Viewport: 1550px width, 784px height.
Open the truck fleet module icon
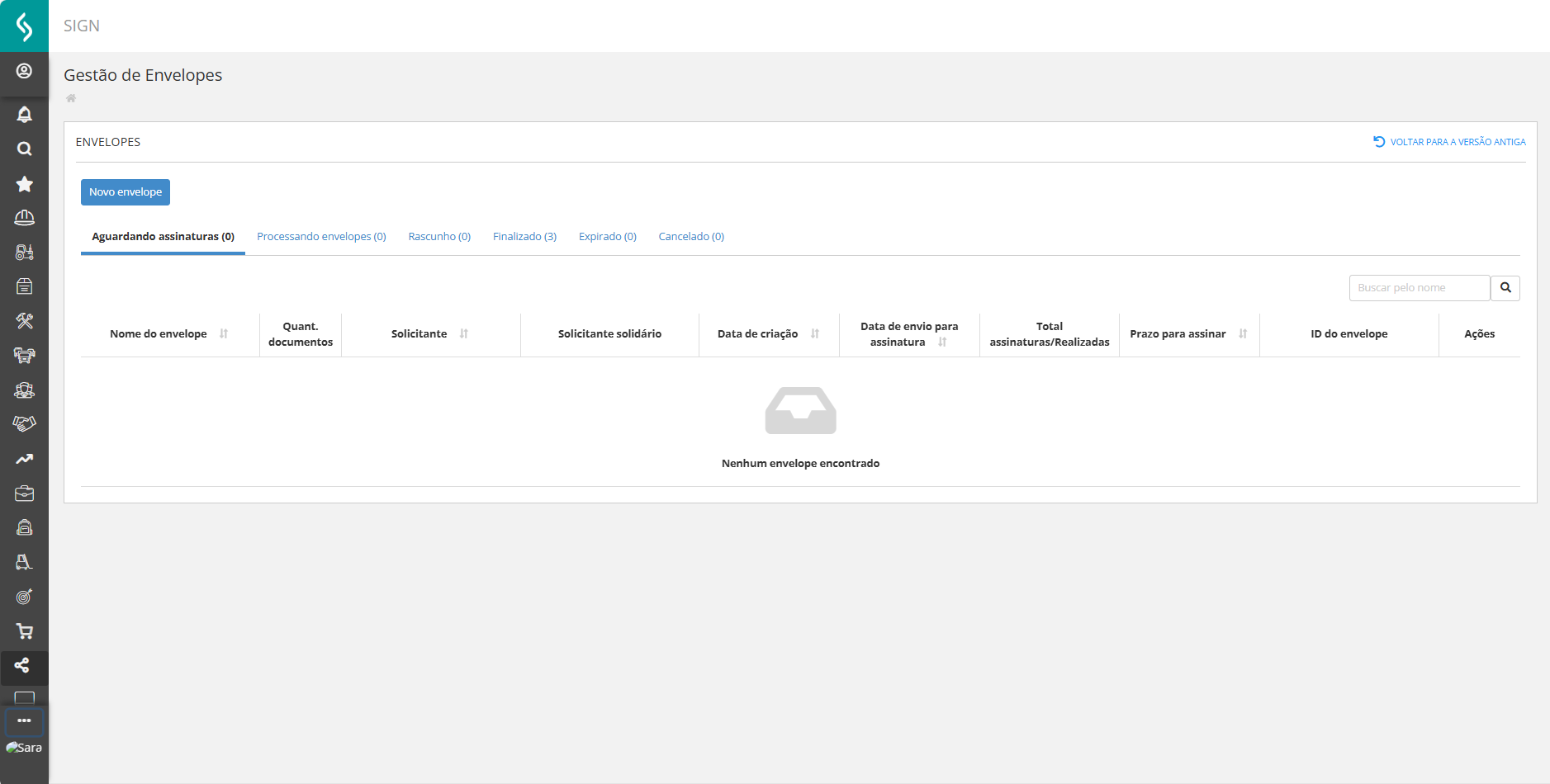click(24, 356)
